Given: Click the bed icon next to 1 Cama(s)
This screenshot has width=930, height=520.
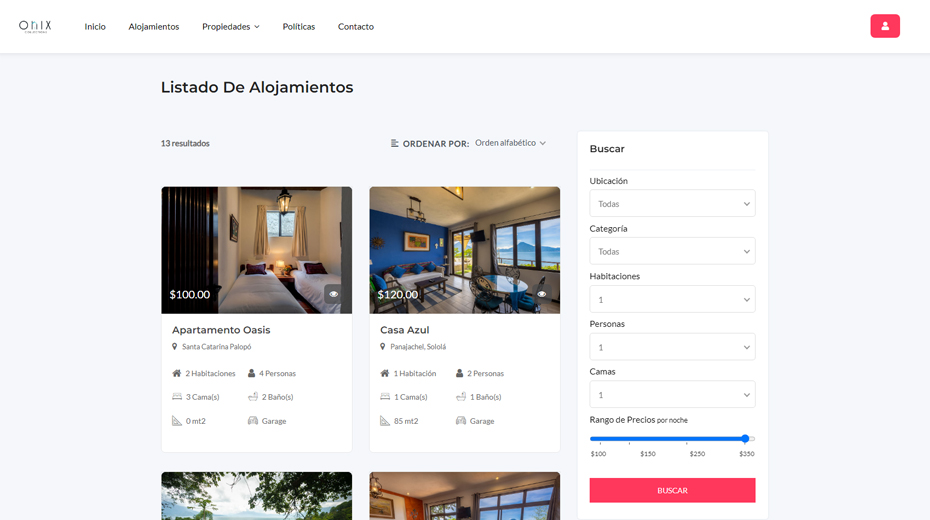Looking at the screenshot, I should pyautogui.click(x=385, y=397).
